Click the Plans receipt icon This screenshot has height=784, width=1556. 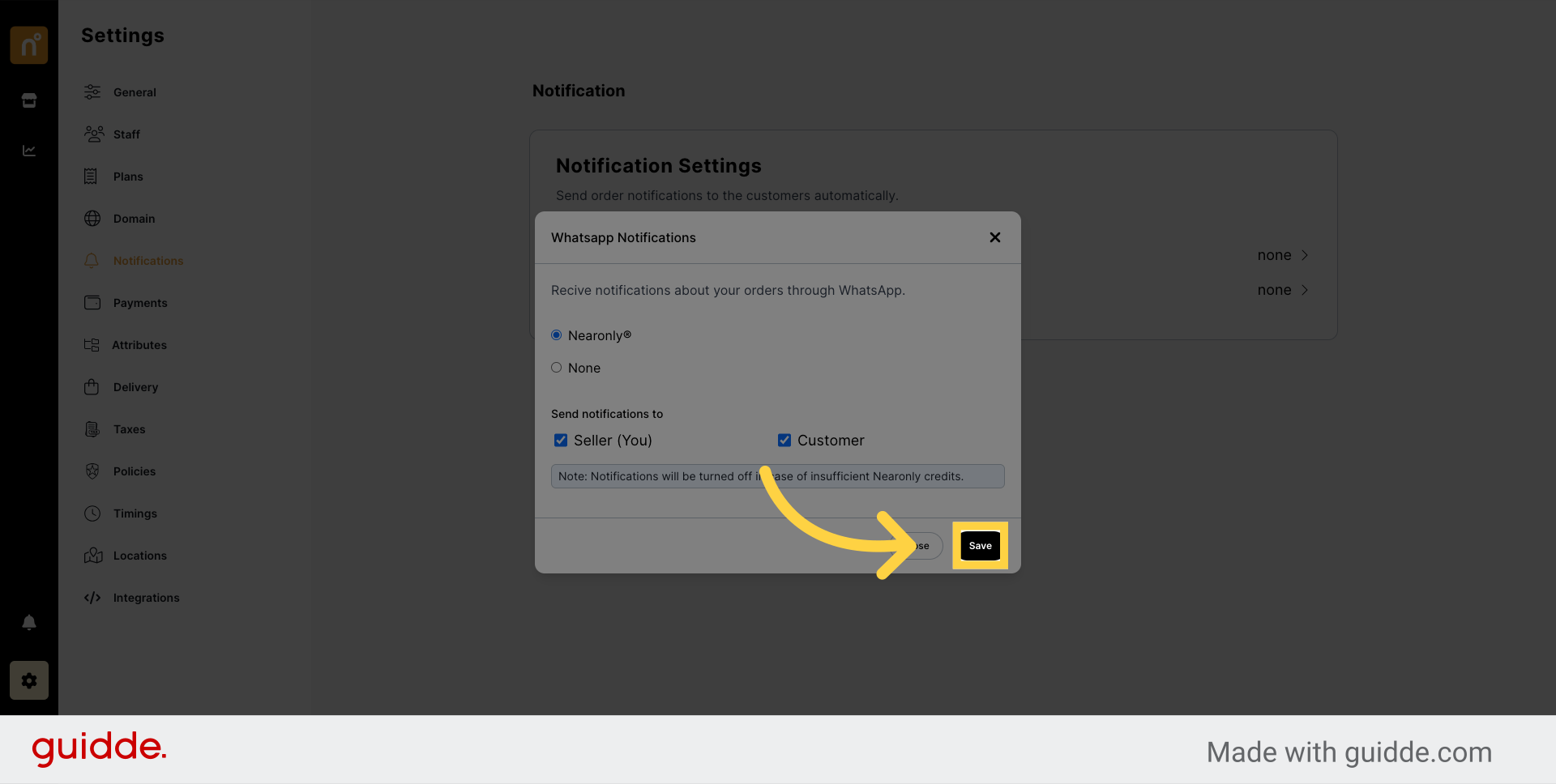pos(91,177)
